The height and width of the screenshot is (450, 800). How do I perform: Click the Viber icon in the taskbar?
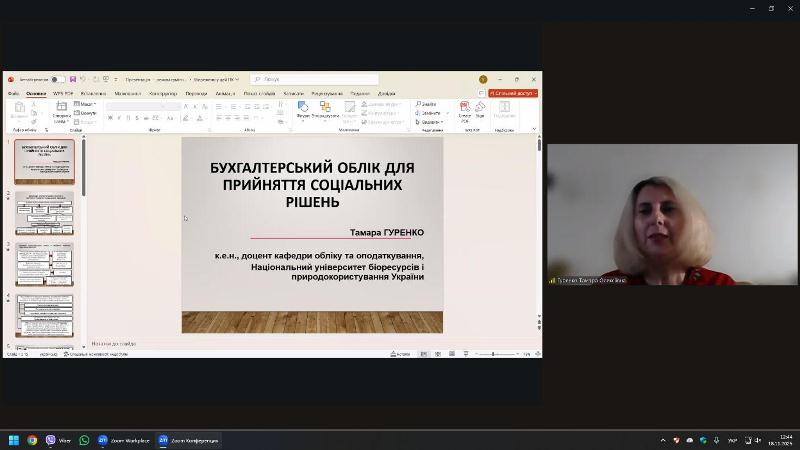(x=51, y=440)
